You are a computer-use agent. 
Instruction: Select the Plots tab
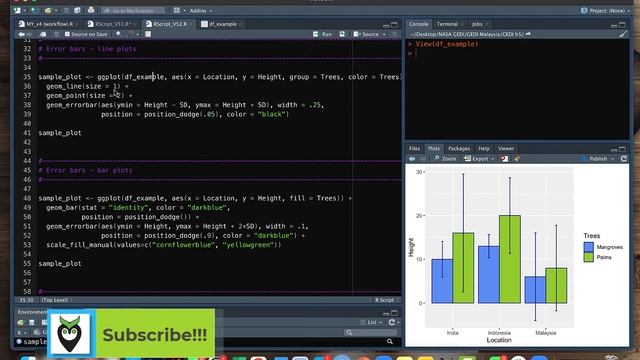click(x=434, y=149)
